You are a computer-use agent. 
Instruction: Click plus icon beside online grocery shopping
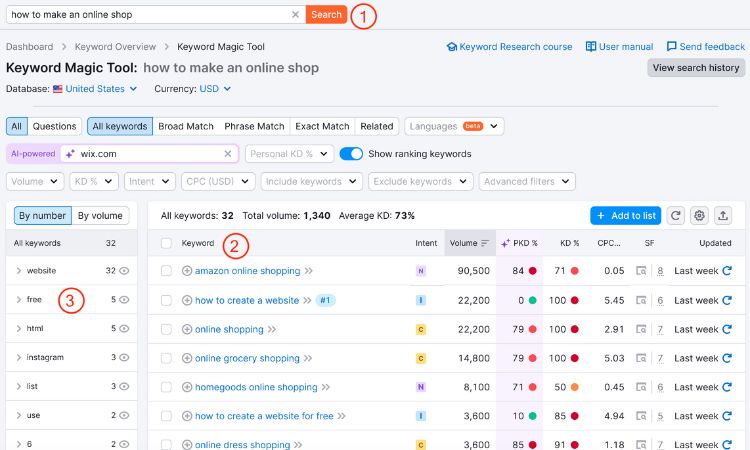click(187, 358)
